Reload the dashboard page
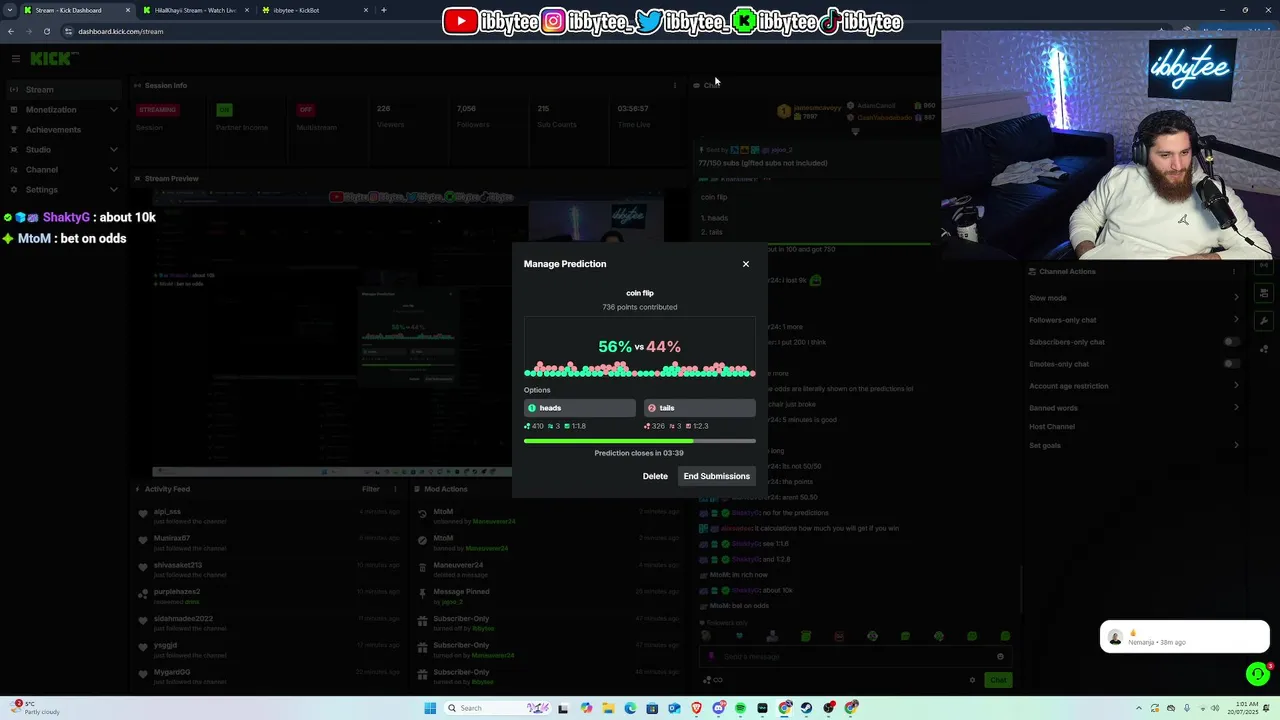 click(x=46, y=31)
